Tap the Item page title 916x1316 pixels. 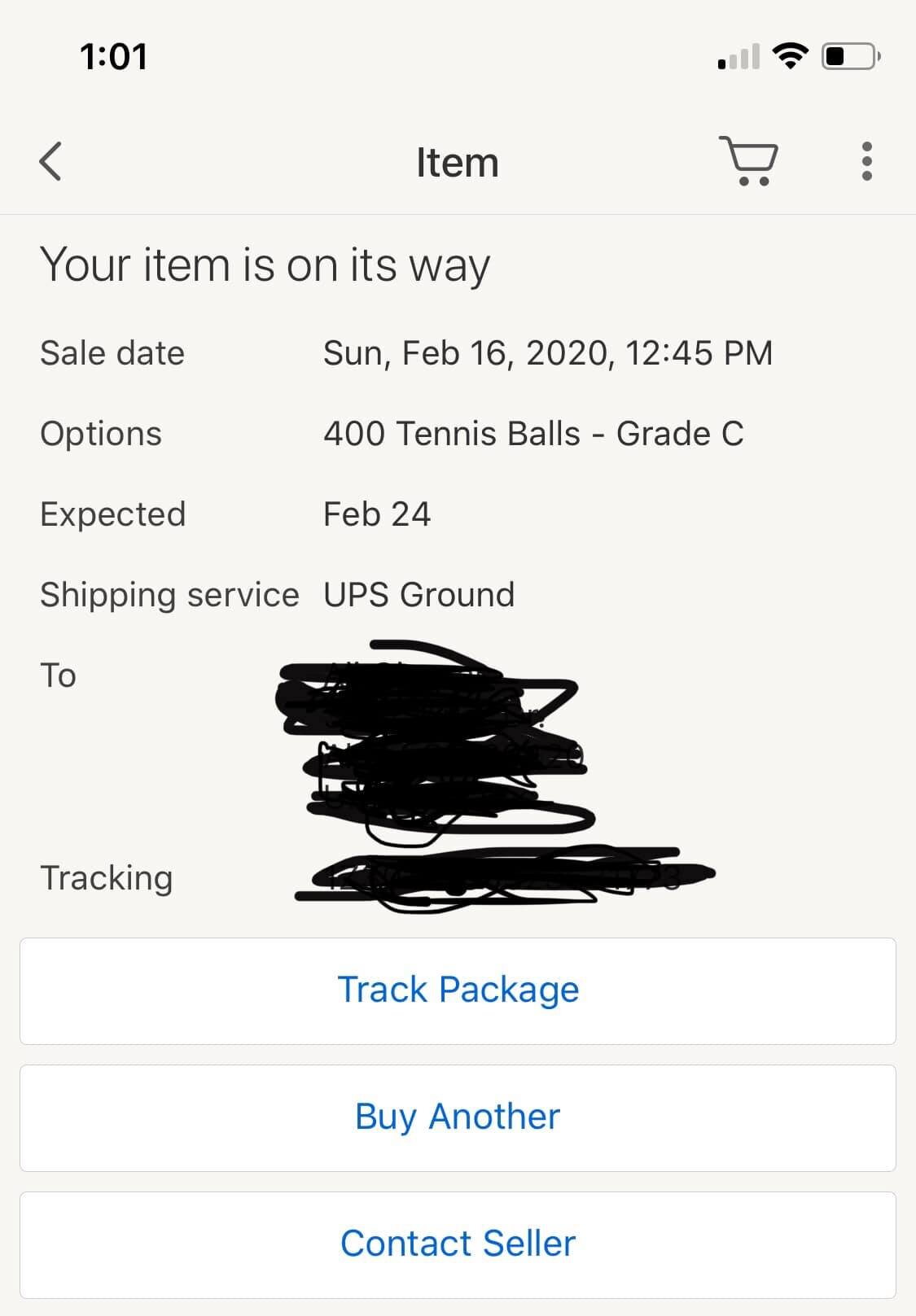pyautogui.click(x=457, y=162)
